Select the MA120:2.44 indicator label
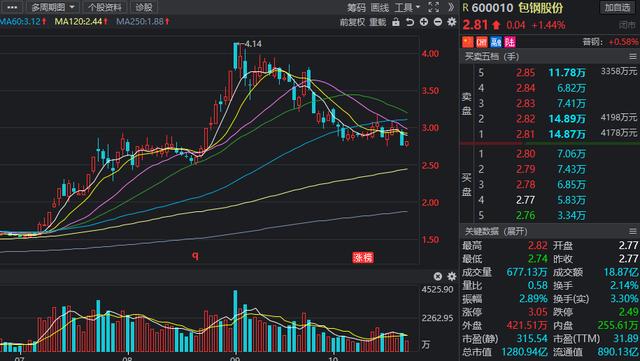640x361 pixels. [81, 21]
